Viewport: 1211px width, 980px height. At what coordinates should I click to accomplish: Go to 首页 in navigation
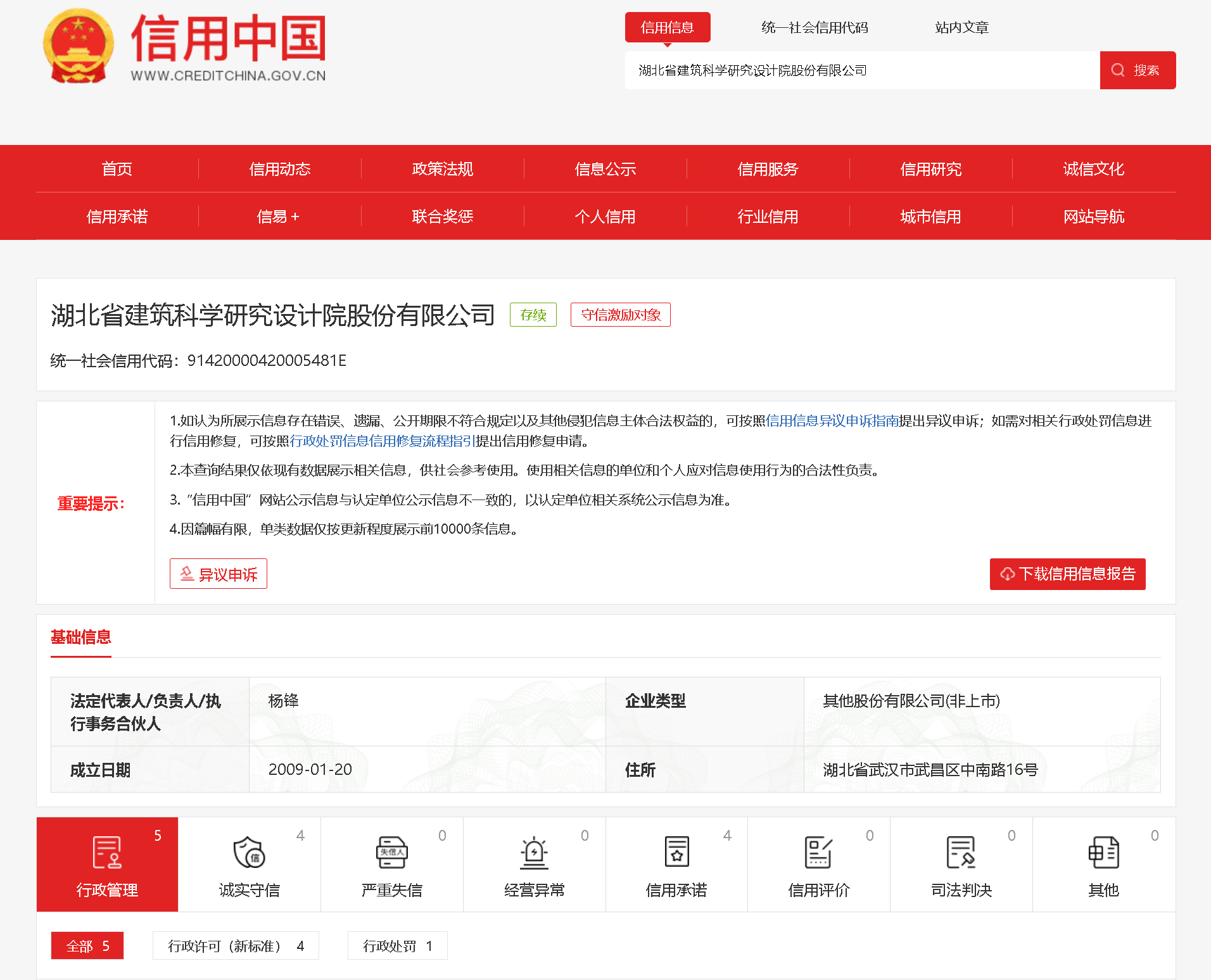click(x=117, y=169)
